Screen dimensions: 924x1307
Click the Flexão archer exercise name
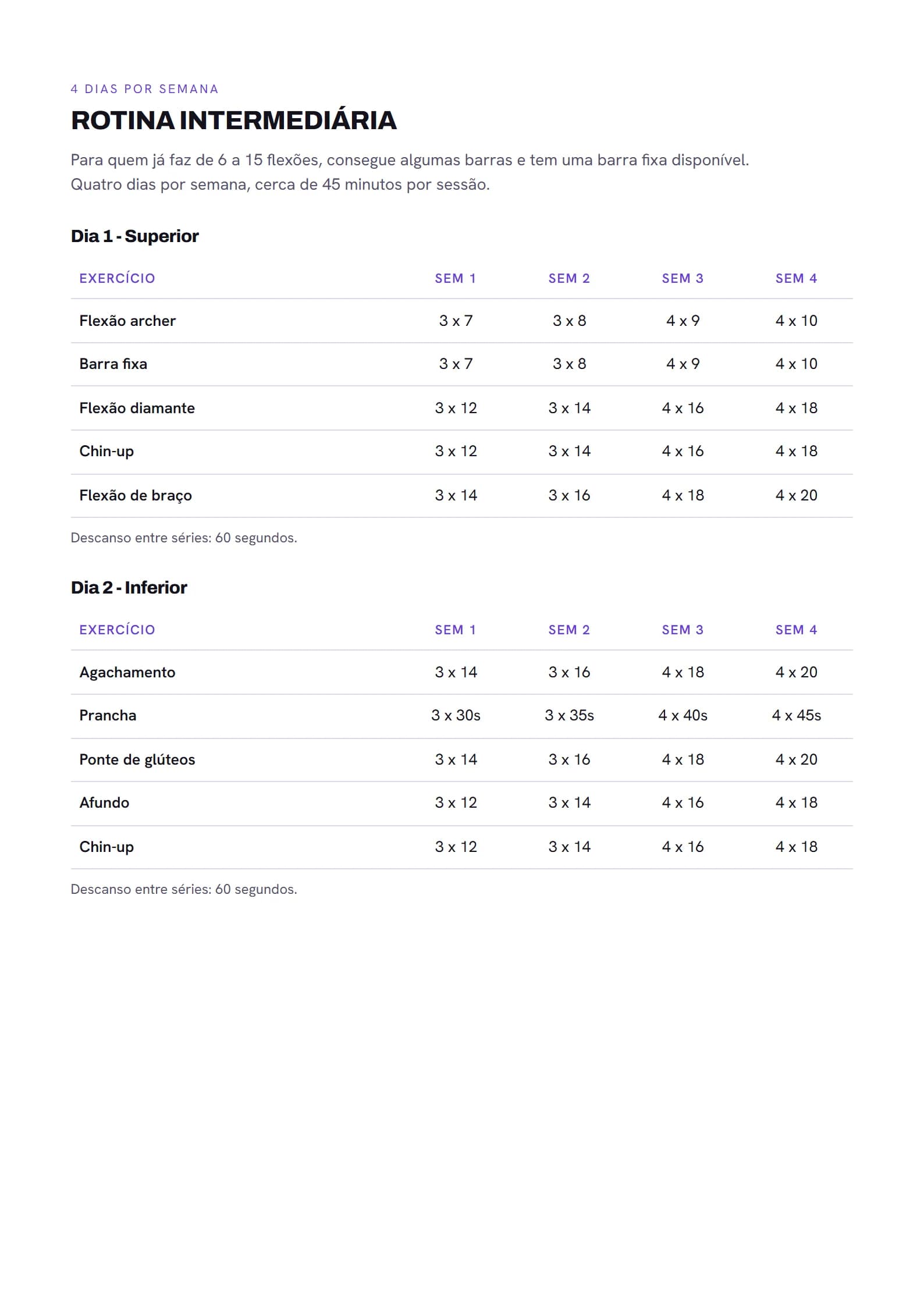pos(127,321)
